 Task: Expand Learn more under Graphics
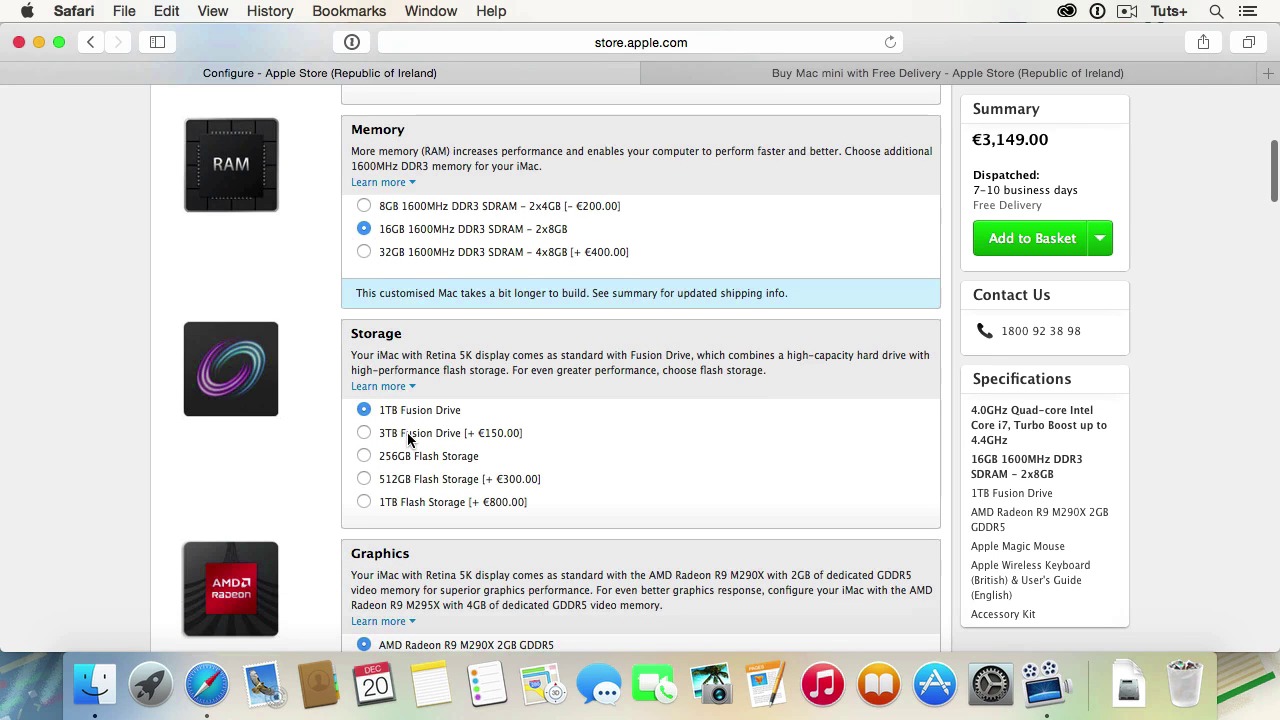(x=383, y=621)
